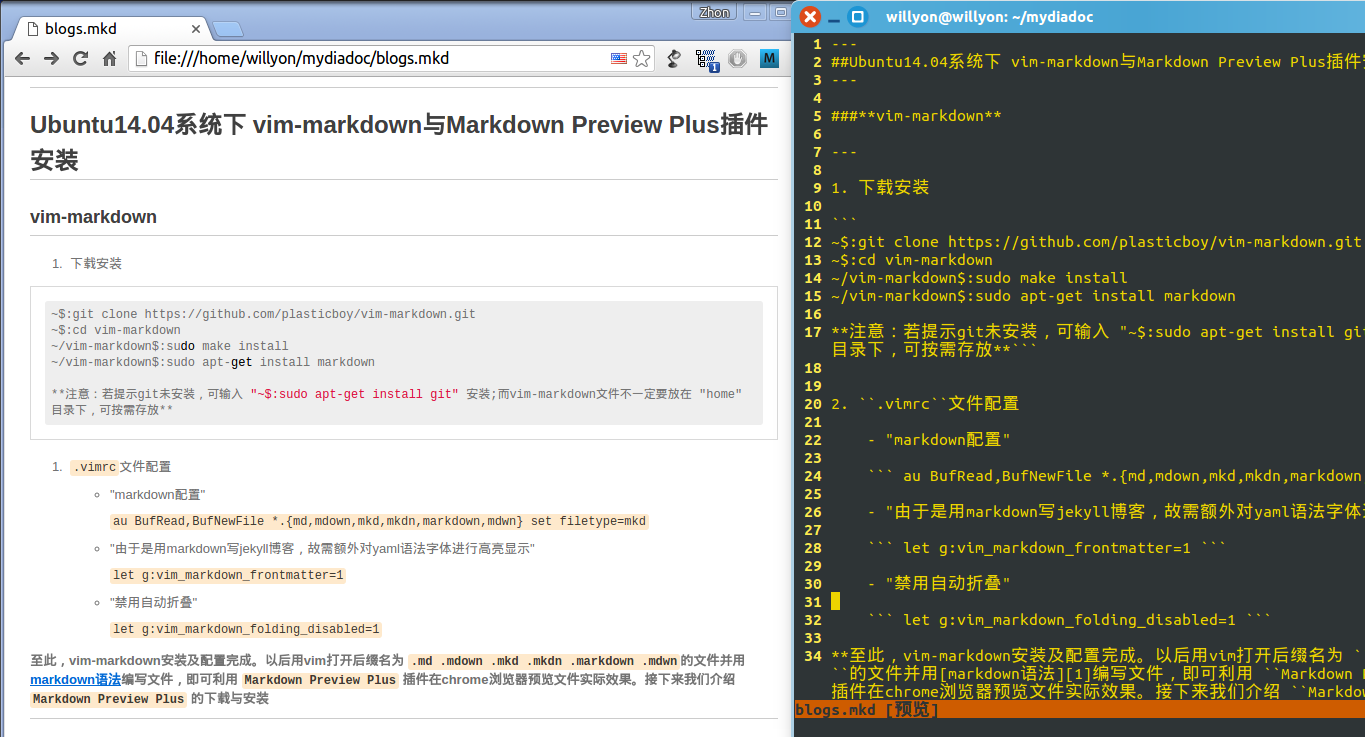The image size is (1365, 737).
Task: Click "禁用自动折叠" bullet in preview
Action: coord(153,602)
